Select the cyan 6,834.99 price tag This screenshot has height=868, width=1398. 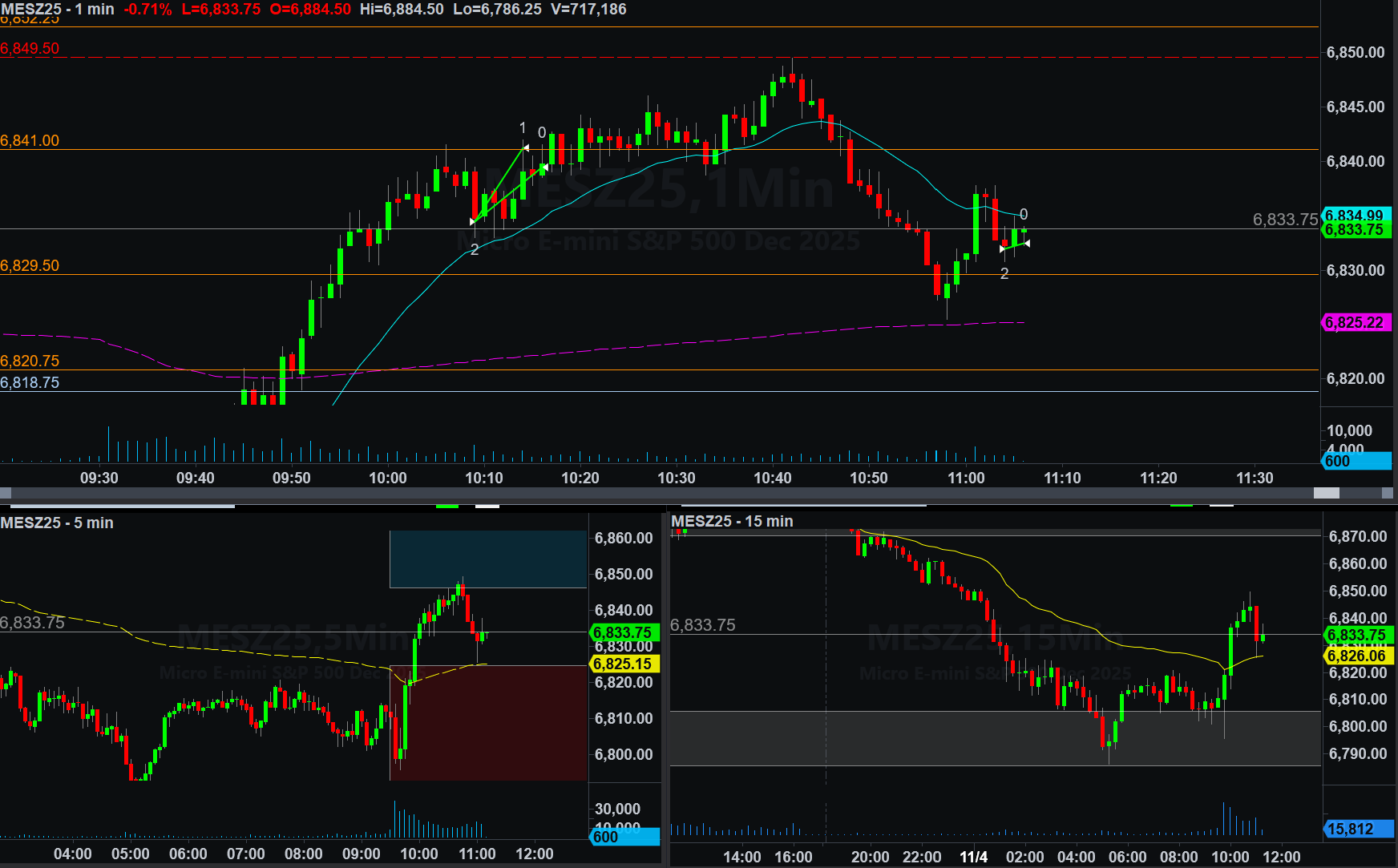pos(1356,215)
